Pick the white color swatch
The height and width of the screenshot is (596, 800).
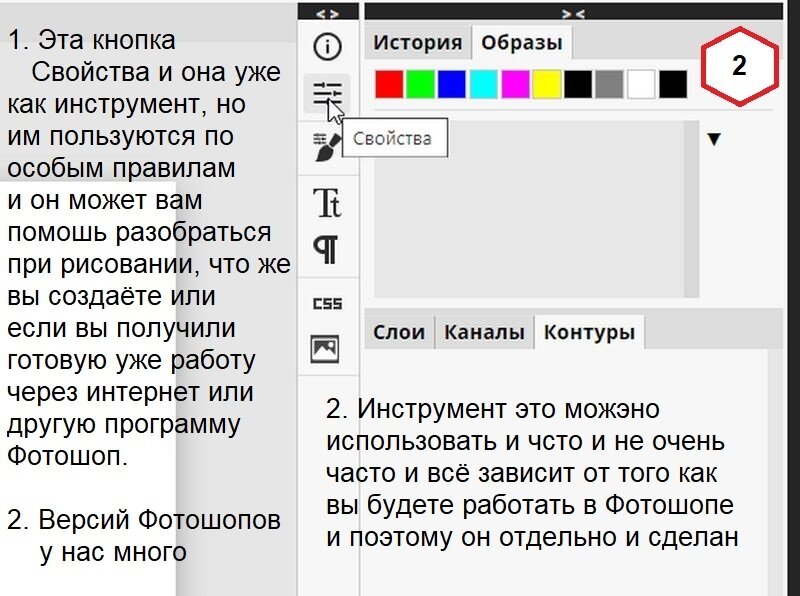(x=641, y=84)
